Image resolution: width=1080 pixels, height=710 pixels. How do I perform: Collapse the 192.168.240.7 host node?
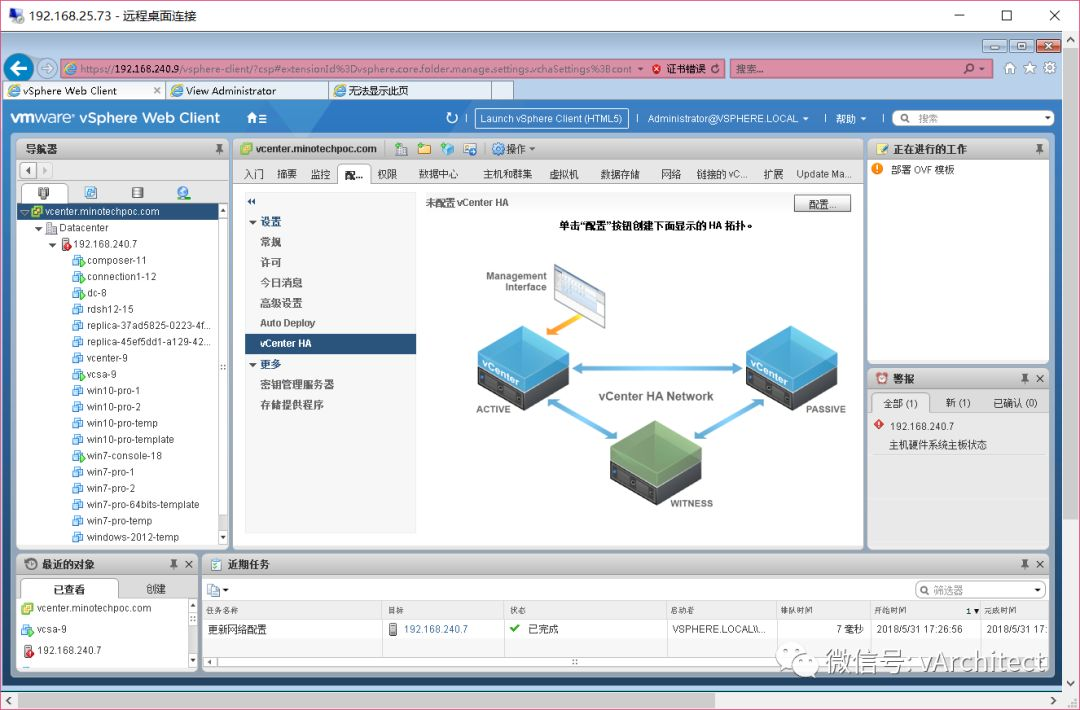tap(52, 244)
